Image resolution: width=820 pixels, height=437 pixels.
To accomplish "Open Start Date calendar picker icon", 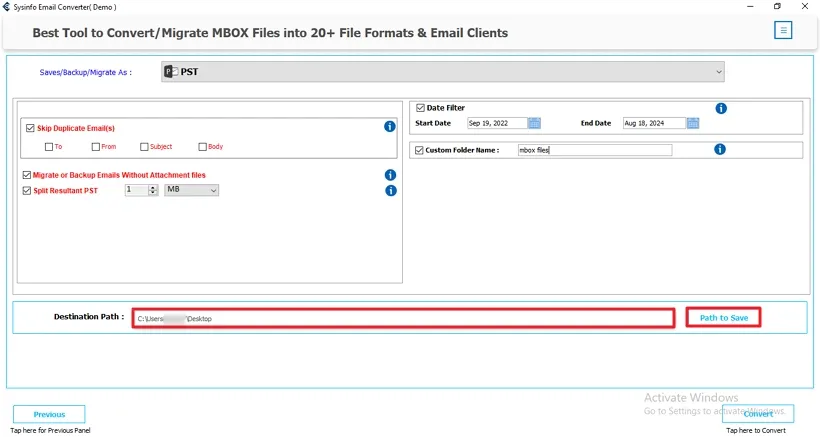I will [534, 123].
